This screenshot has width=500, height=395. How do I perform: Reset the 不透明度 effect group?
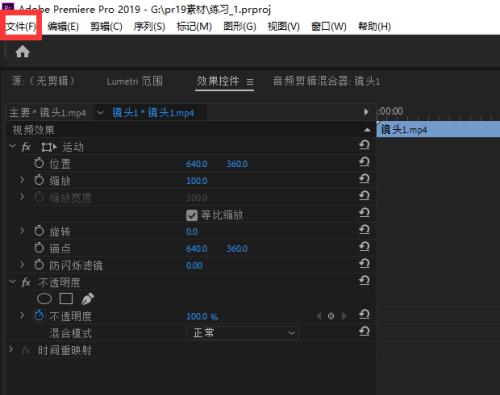pos(364,281)
